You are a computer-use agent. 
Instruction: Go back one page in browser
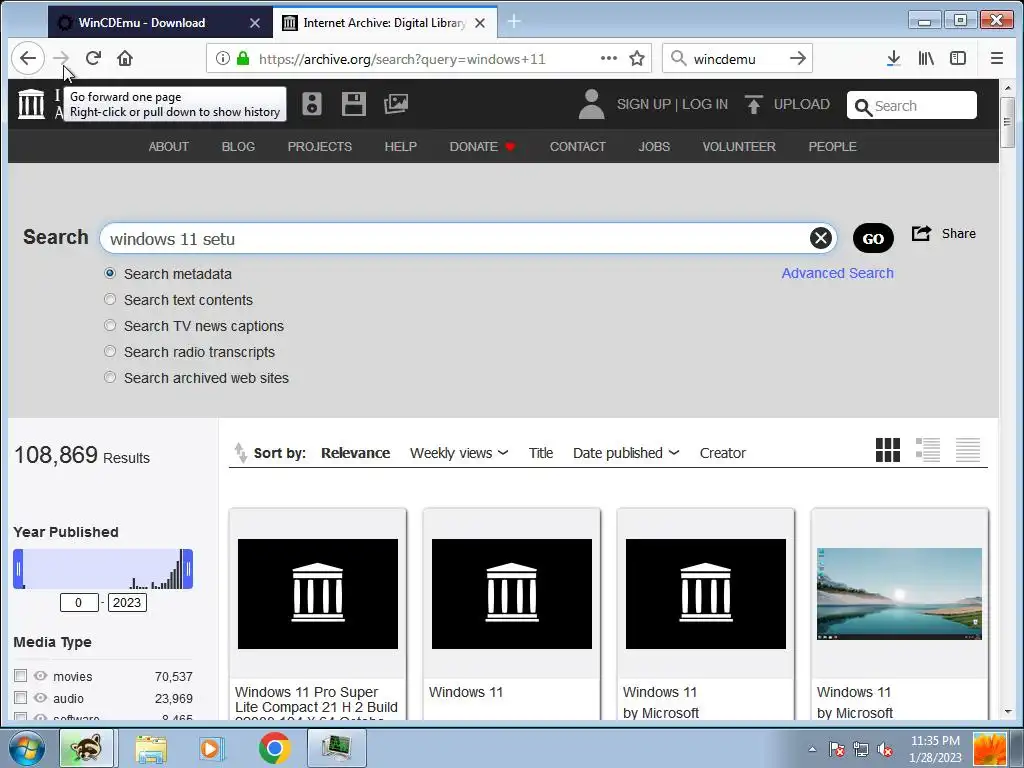27,58
